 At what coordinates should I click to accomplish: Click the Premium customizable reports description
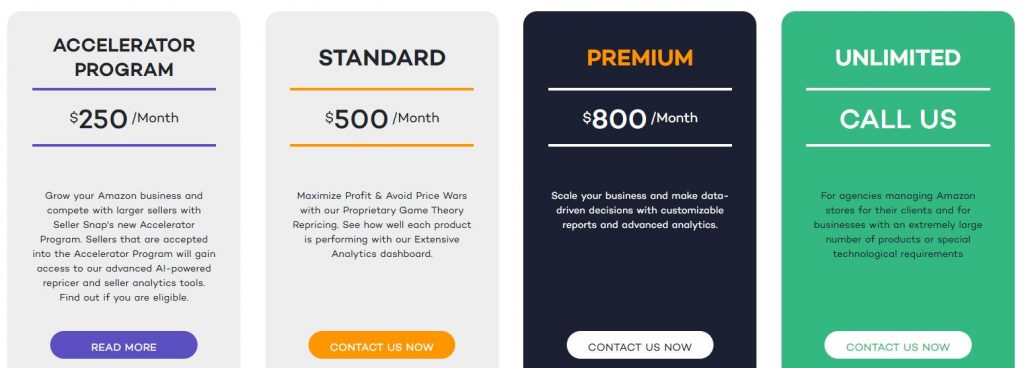click(x=640, y=210)
